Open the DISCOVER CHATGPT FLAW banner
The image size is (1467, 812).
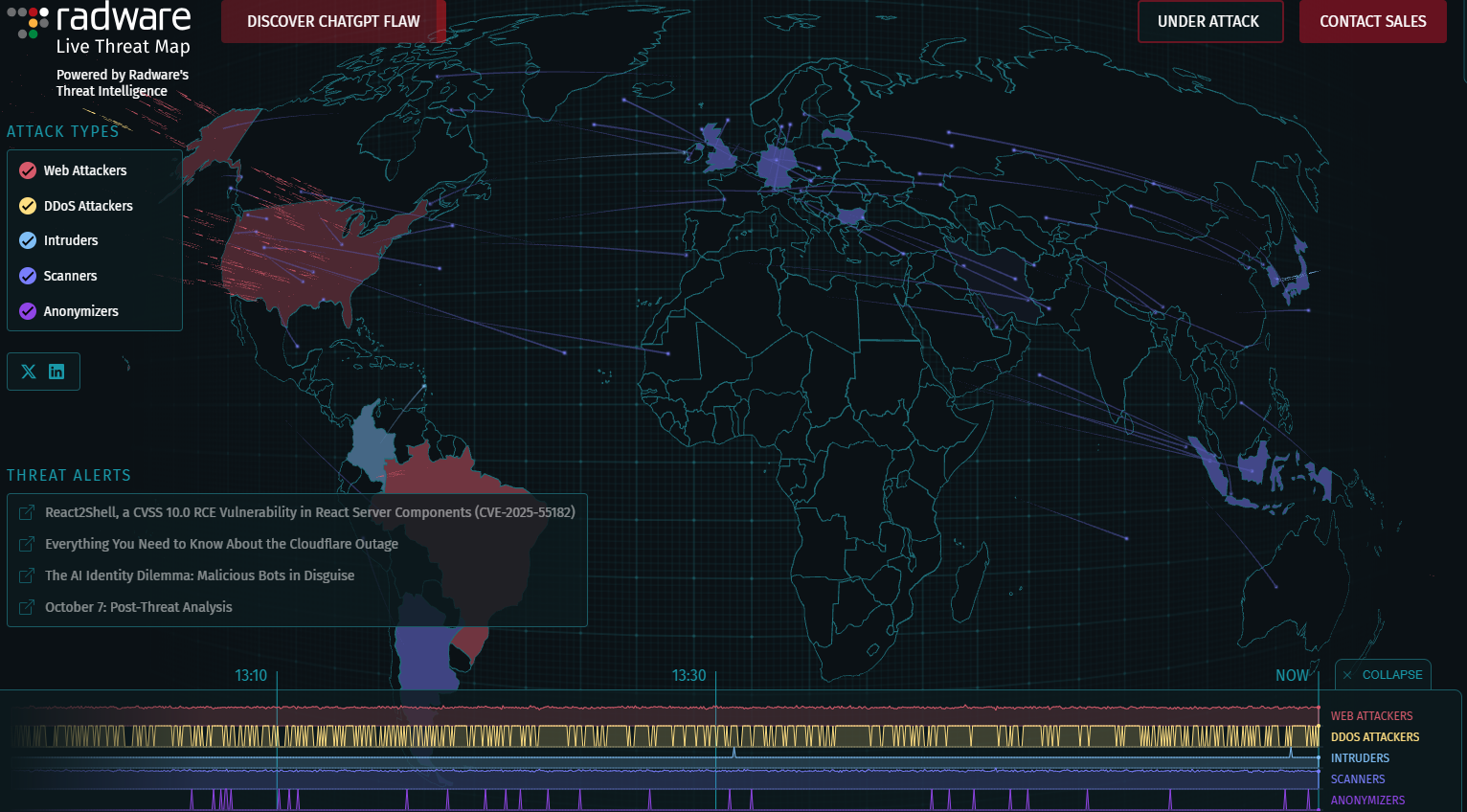[333, 20]
